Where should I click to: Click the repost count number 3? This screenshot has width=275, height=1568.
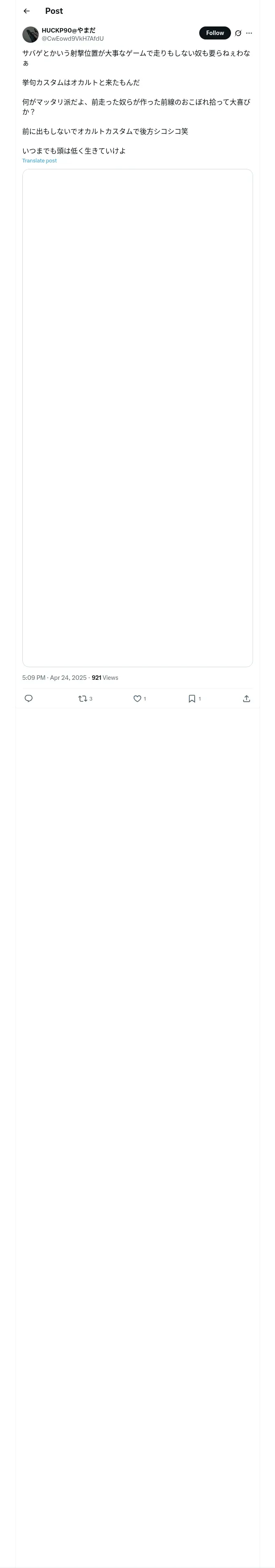point(91,699)
